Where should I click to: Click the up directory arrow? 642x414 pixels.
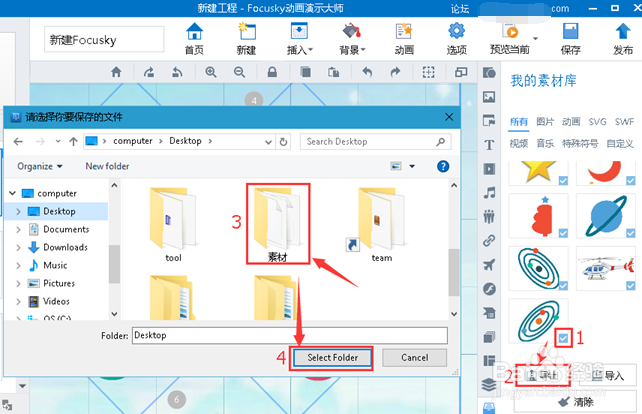pyautogui.click(x=73, y=142)
